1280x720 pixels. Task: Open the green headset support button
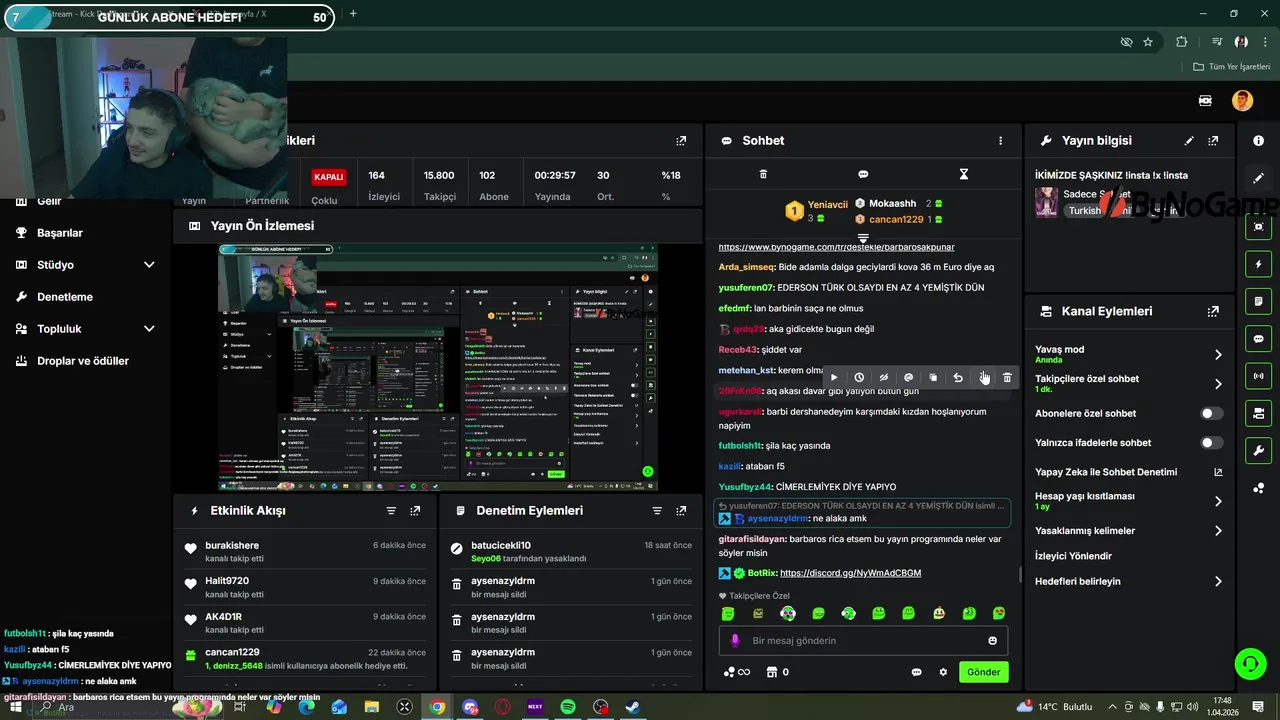pyautogui.click(x=1250, y=663)
